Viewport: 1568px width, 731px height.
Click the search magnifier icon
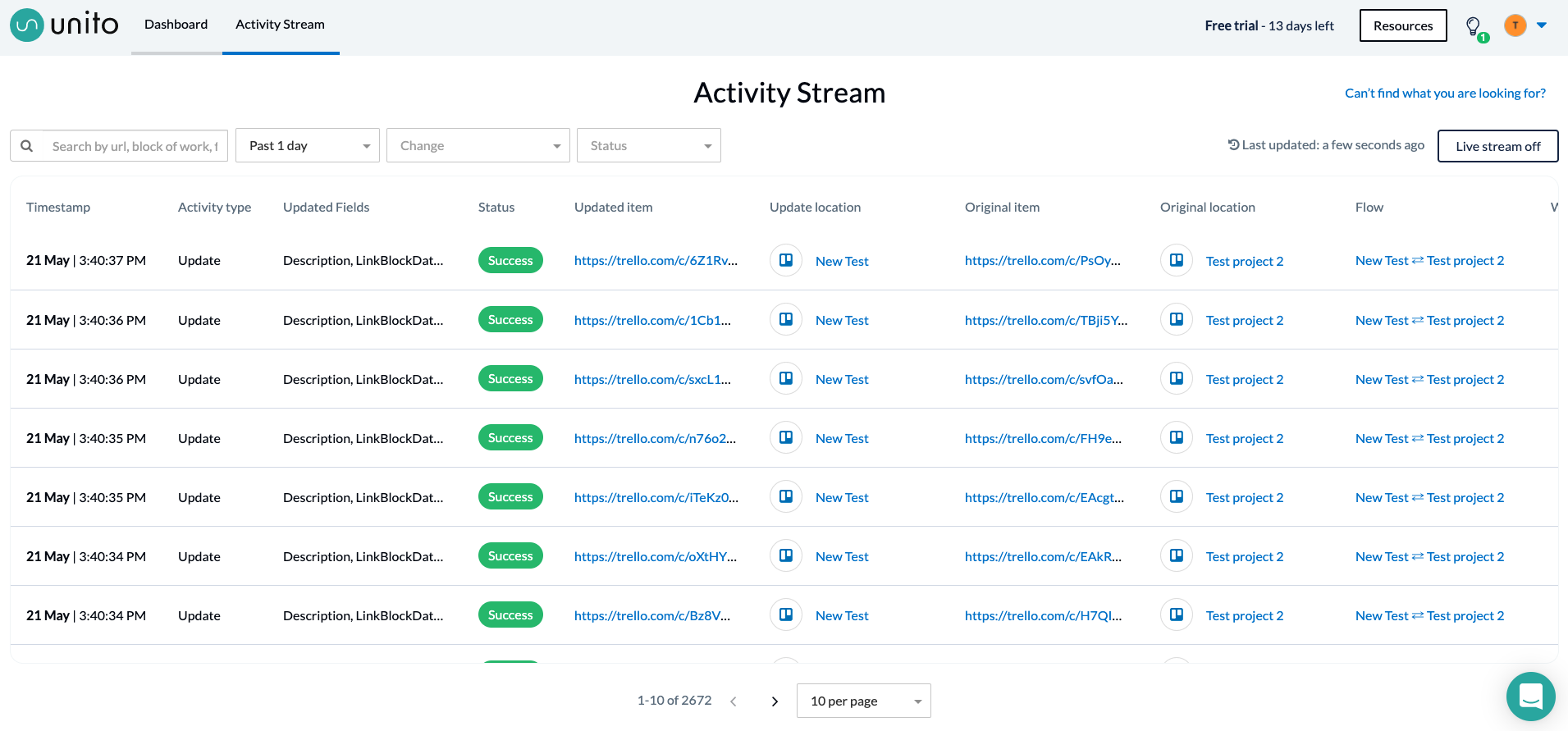[x=27, y=146]
